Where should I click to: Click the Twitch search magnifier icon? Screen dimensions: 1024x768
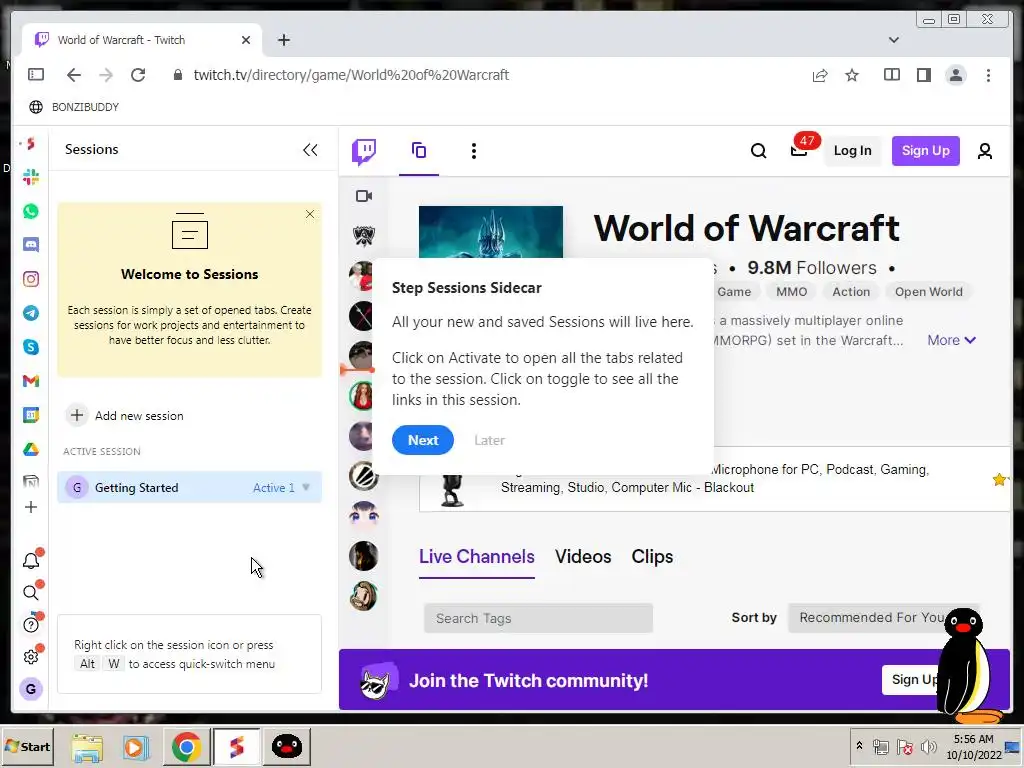pos(758,151)
